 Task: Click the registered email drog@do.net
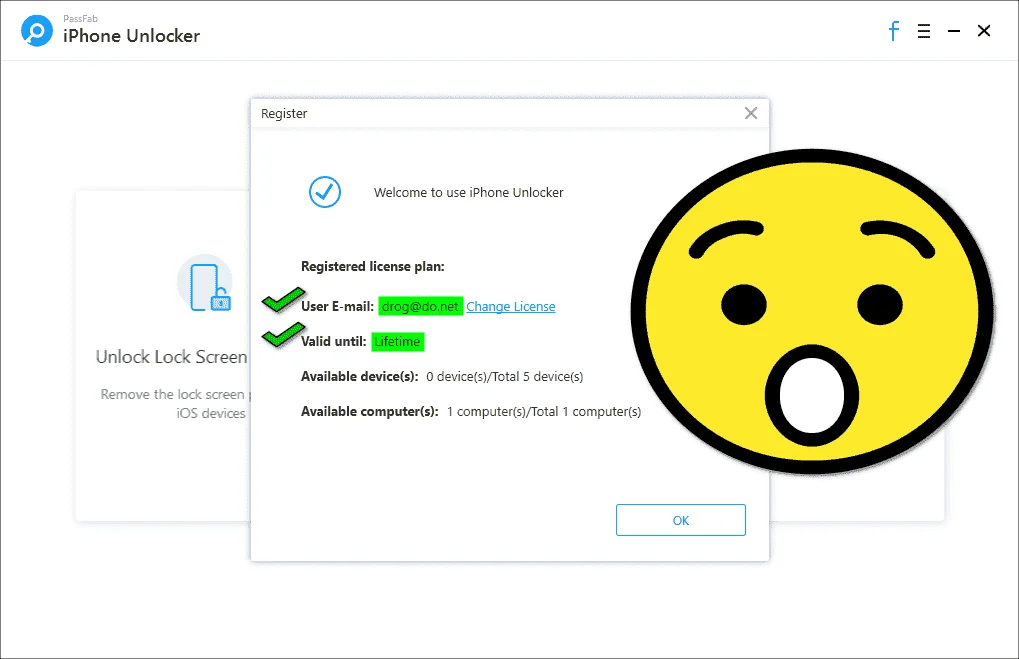tap(420, 306)
